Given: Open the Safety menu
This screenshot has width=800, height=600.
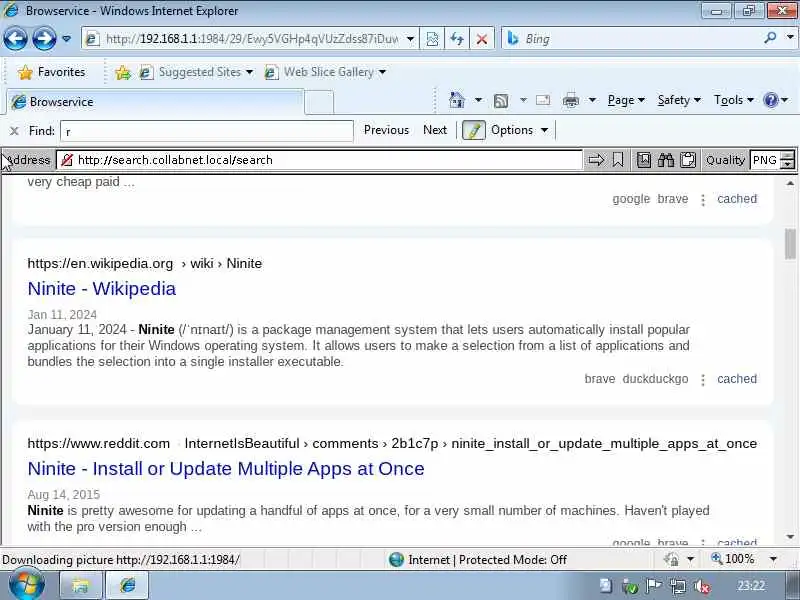Looking at the screenshot, I should point(679,100).
